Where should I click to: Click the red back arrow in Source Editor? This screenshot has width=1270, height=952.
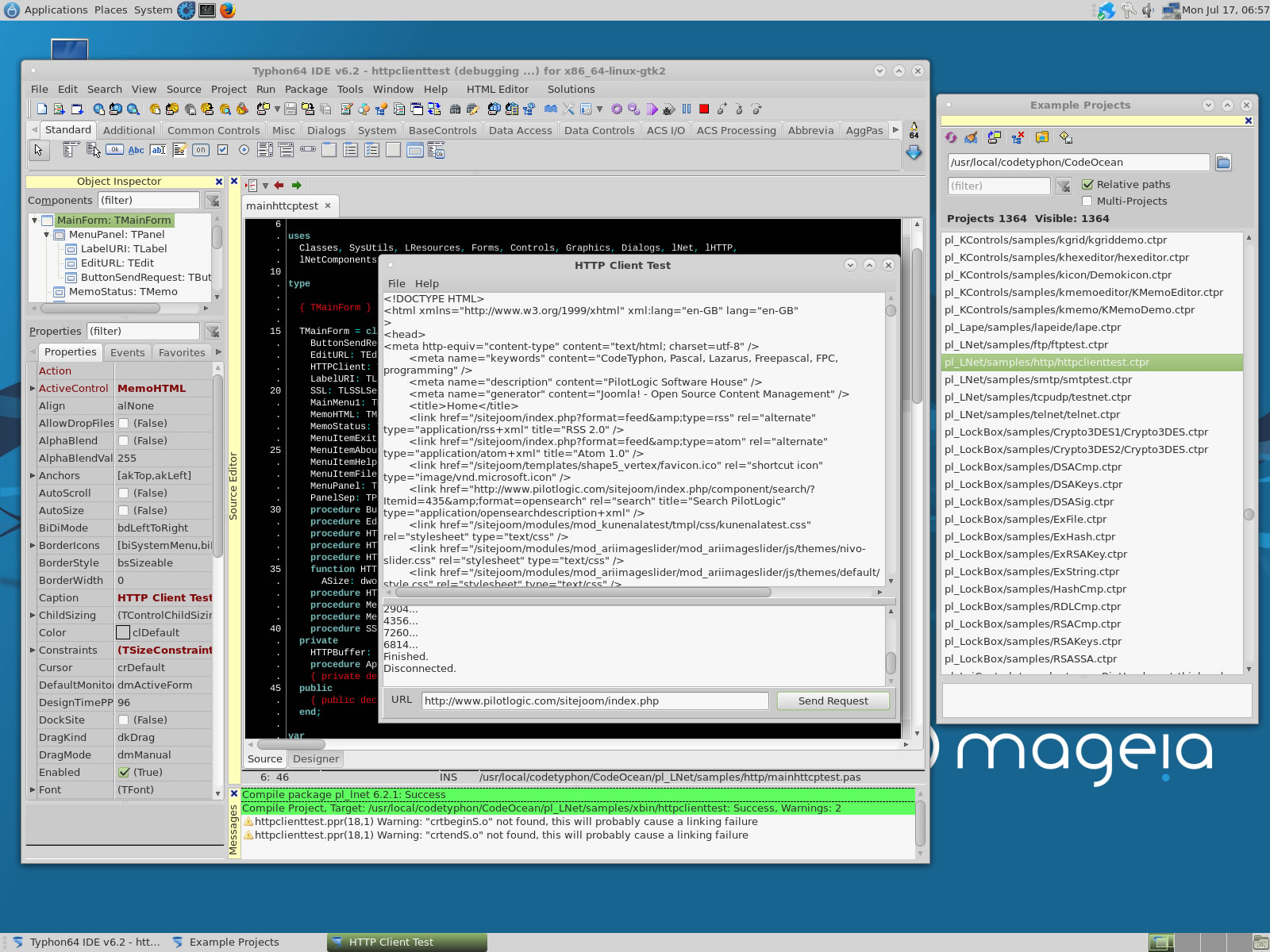279,186
